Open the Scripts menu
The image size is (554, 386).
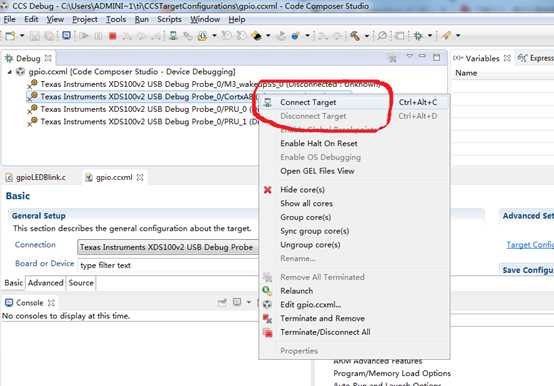click(169, 19)
